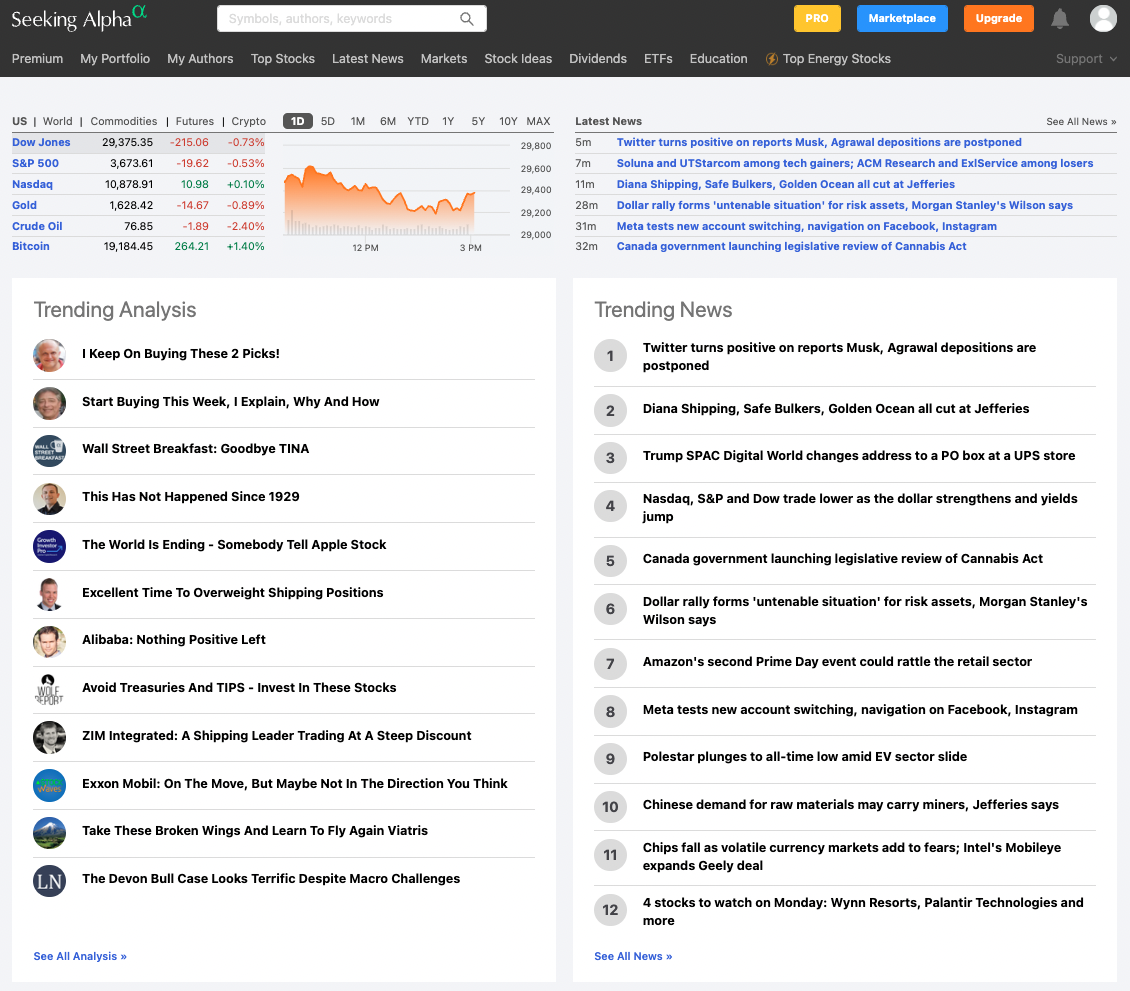Screen dimensions: 1130x991
Task: Open analysis 'The World Is Ending - Somebody Tell Apple Stock'
Action: point(234,545)
